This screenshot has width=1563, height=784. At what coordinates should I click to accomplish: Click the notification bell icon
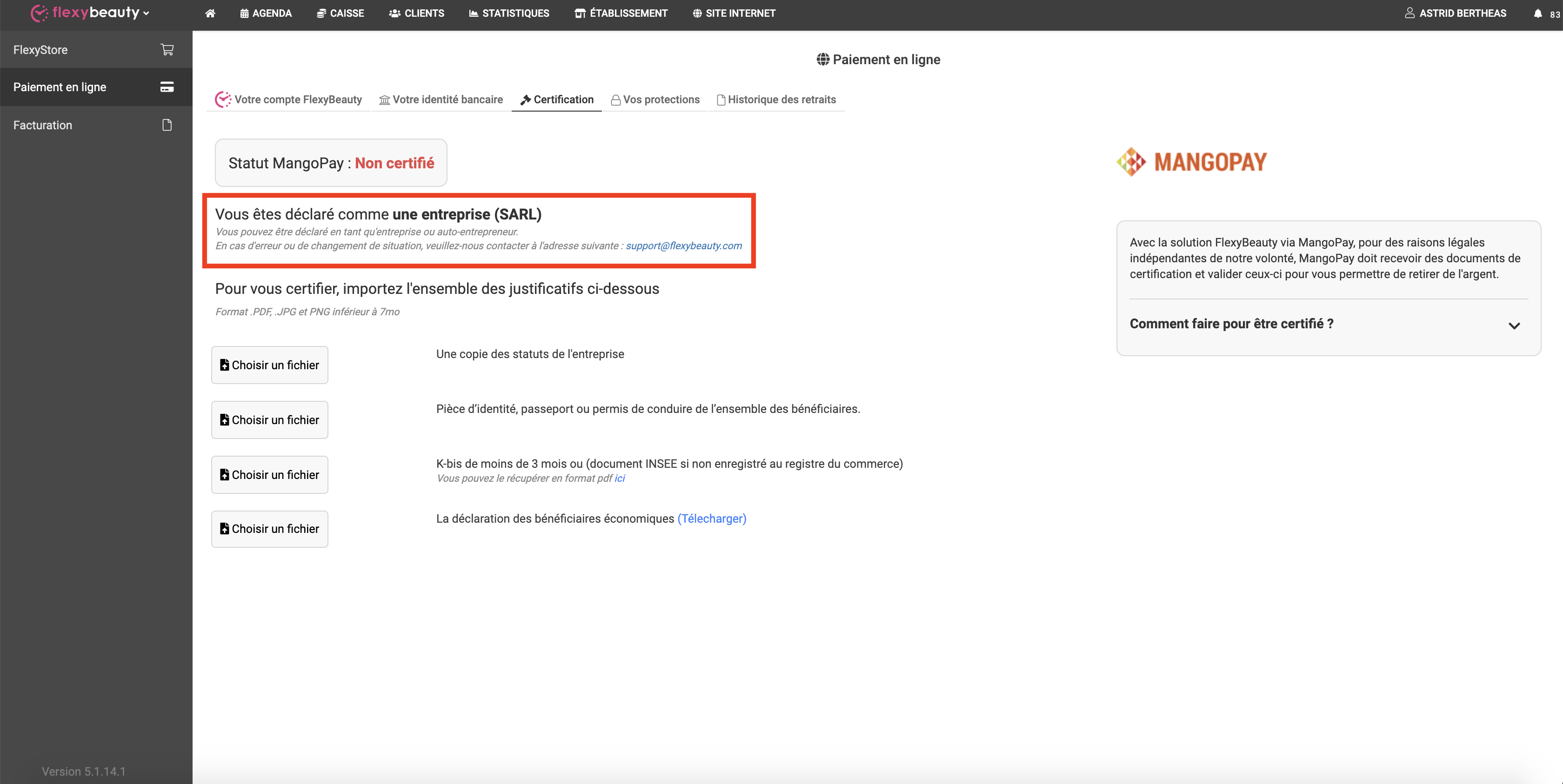(1537, 13)
